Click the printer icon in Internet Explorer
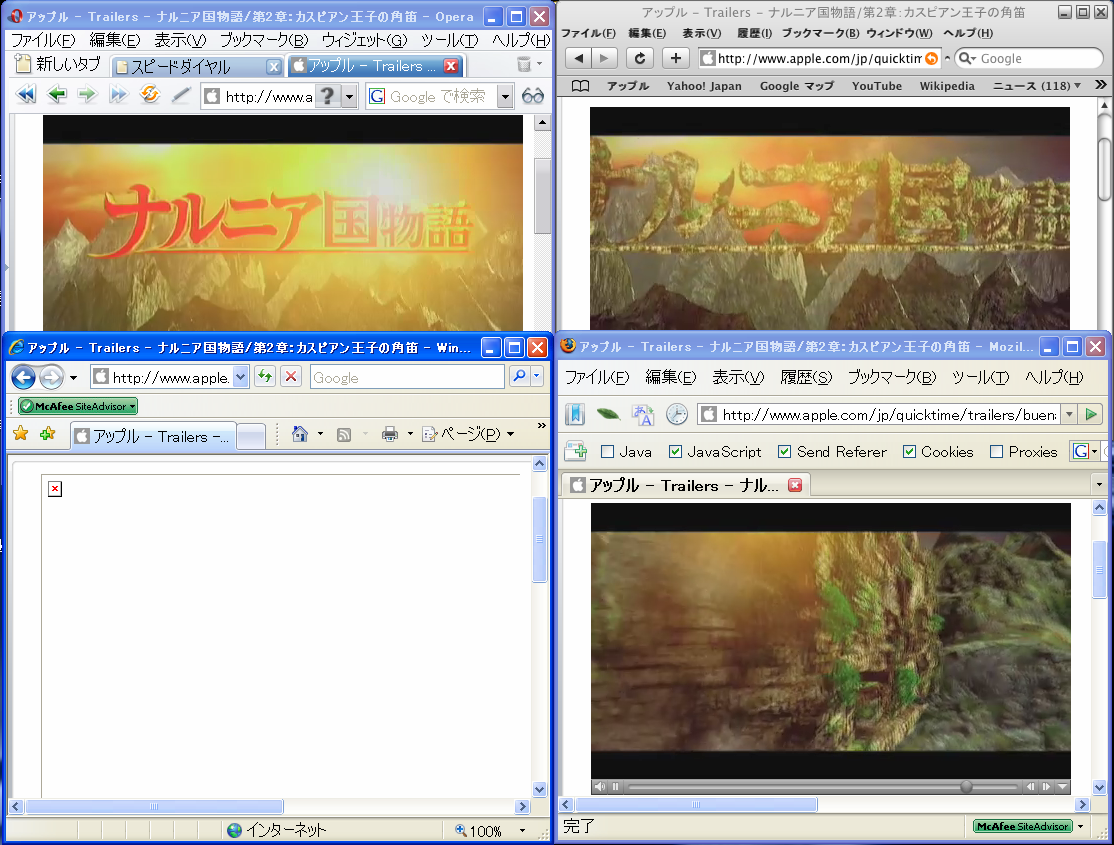Screen dimensions: 1114x845 coord(390,434)
